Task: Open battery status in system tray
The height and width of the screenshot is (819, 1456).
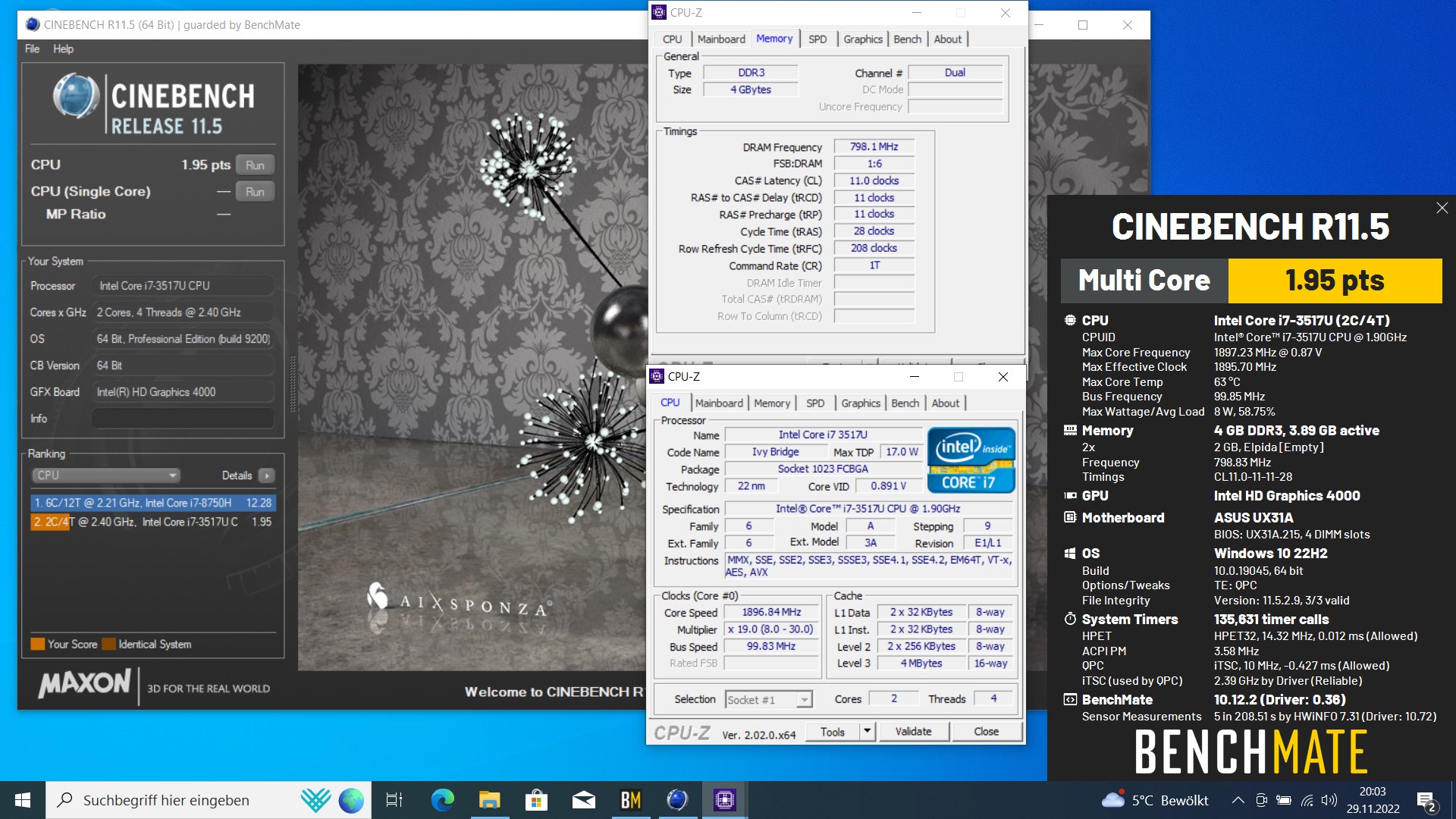Action: (x=1284, y=800)
